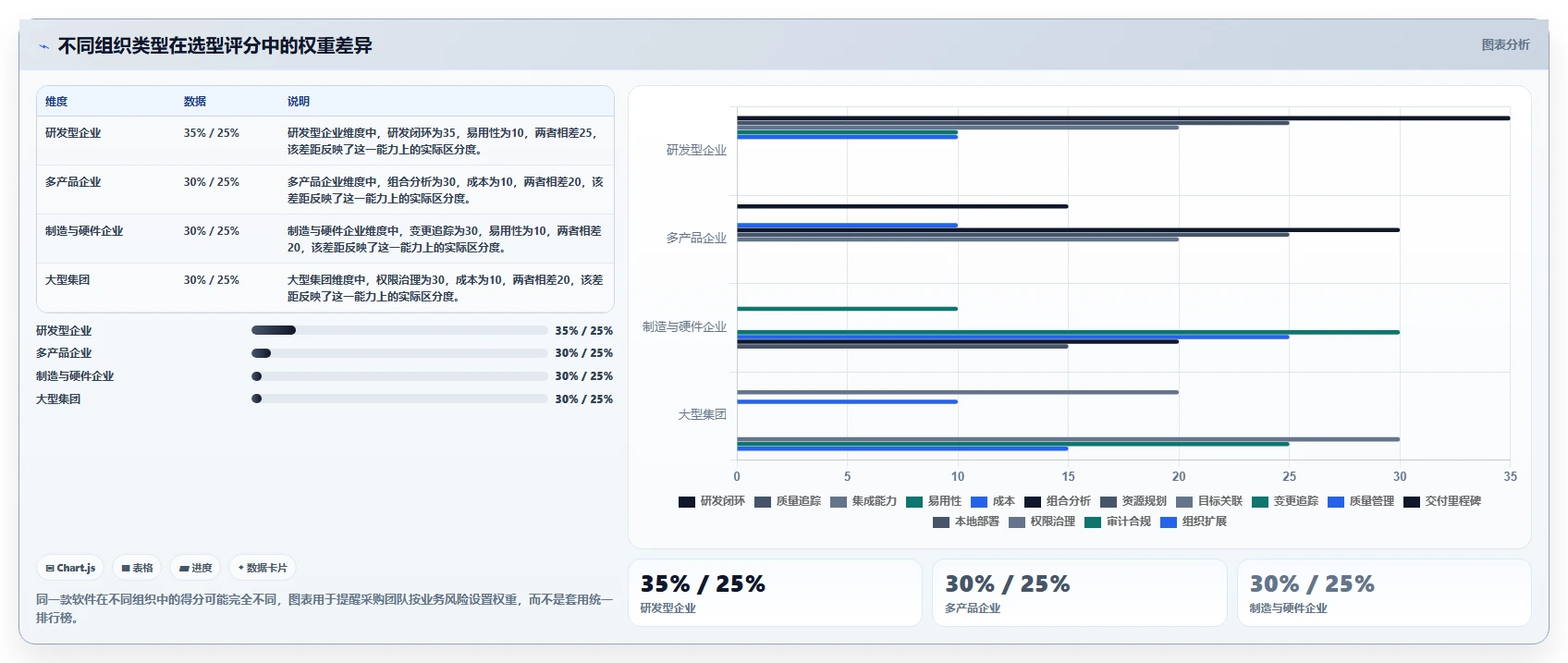The height and width of the screenshot is (663, 1568).
Task: Toggle the 易用性 legend entry
Action: click(933, 501)
